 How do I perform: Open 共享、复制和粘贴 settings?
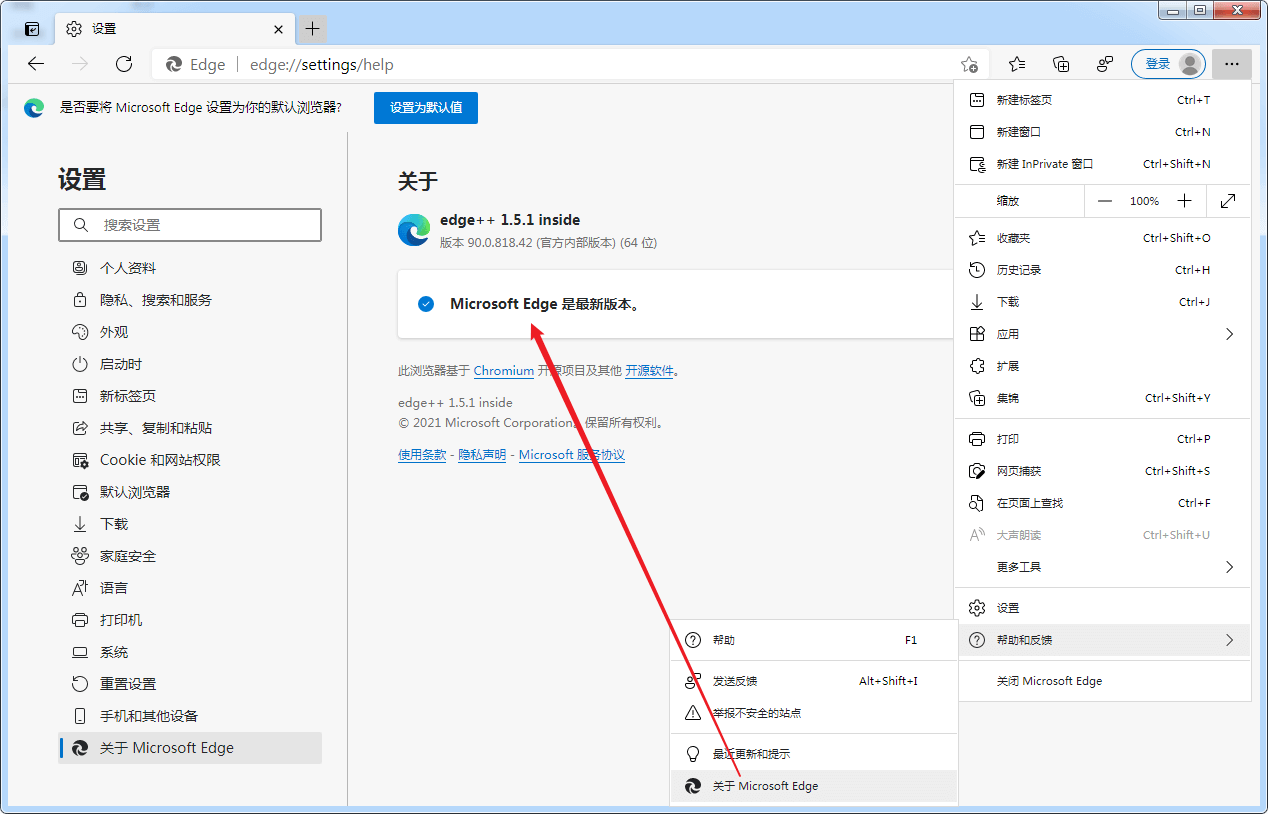click(x=190, y=428)
